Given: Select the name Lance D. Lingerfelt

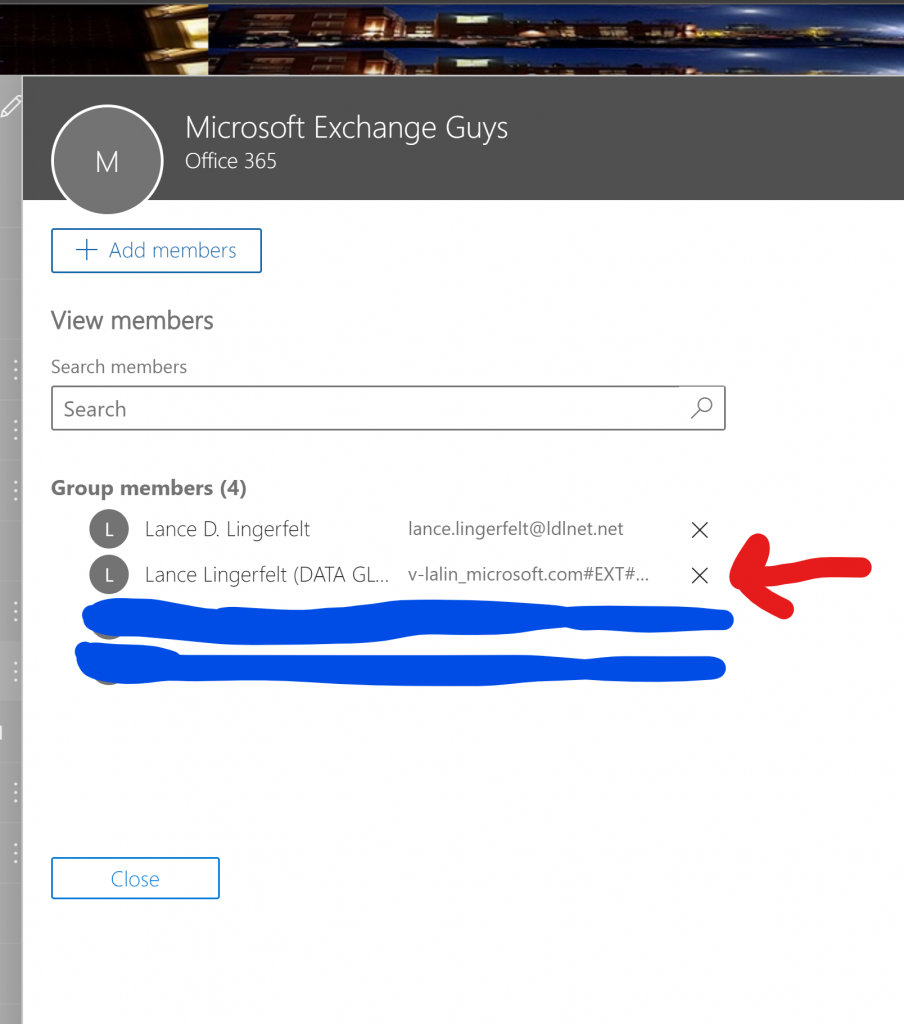Looking at the screenshot, I should coord(227,529).
